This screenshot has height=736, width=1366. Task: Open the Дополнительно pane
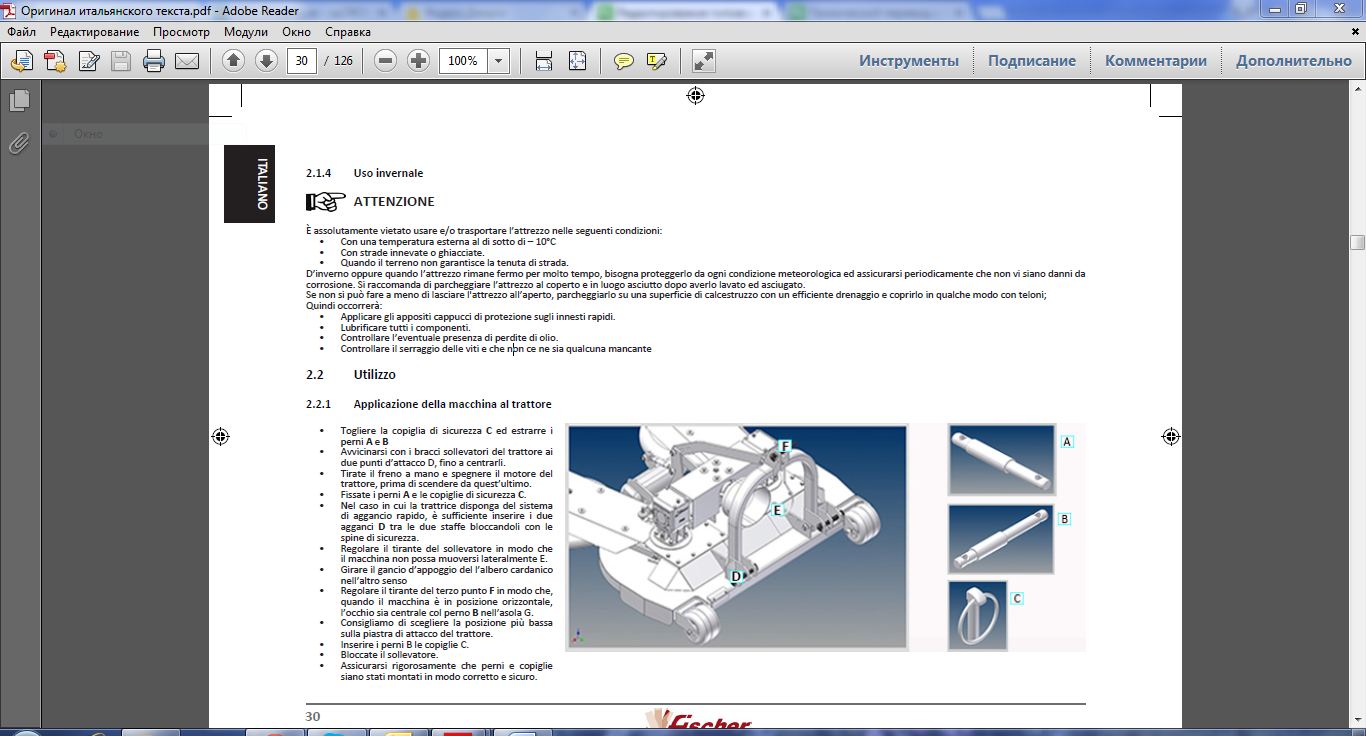point(1294,61)
